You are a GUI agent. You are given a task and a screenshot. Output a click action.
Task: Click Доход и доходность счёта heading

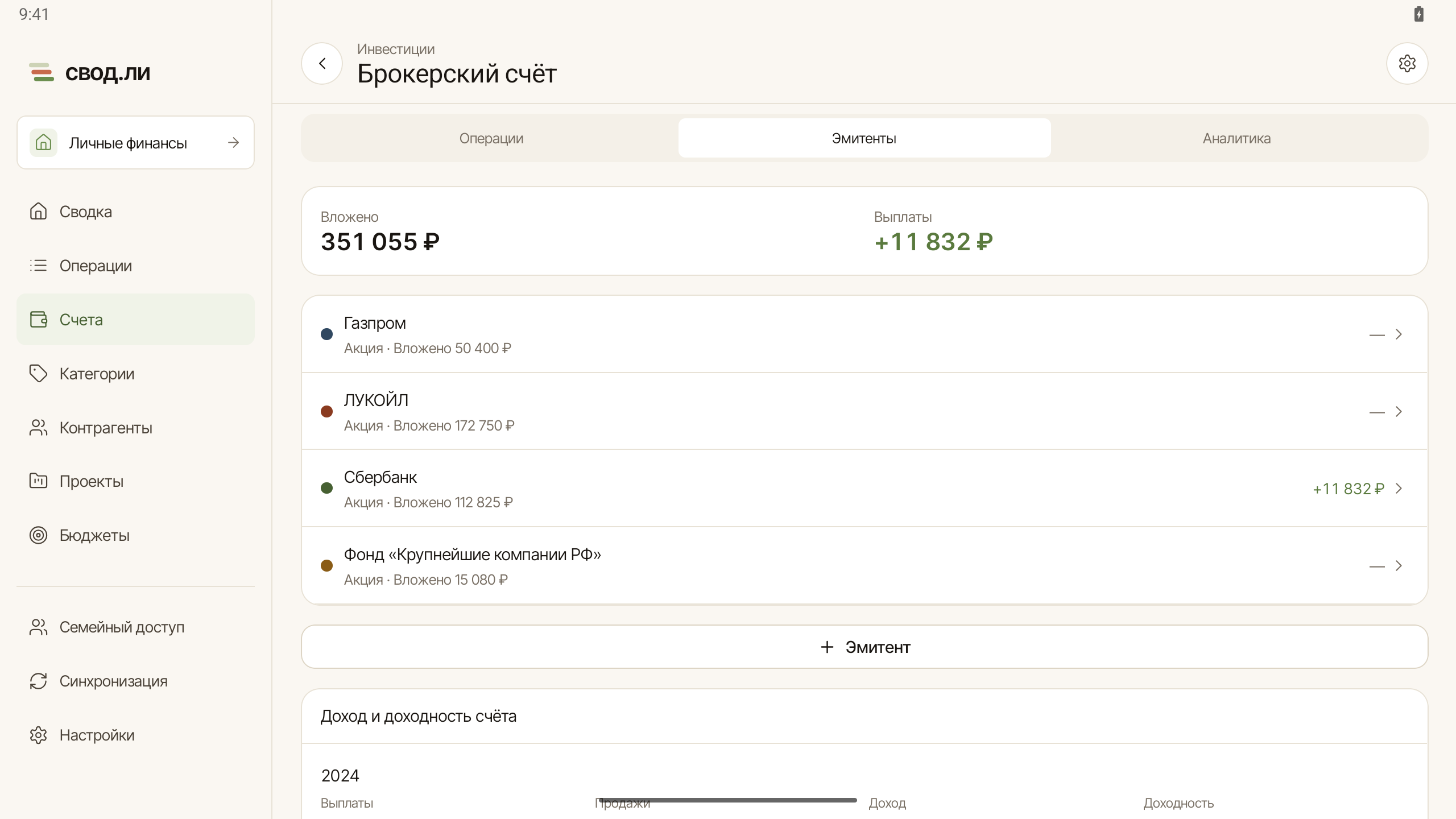(419, 716)
